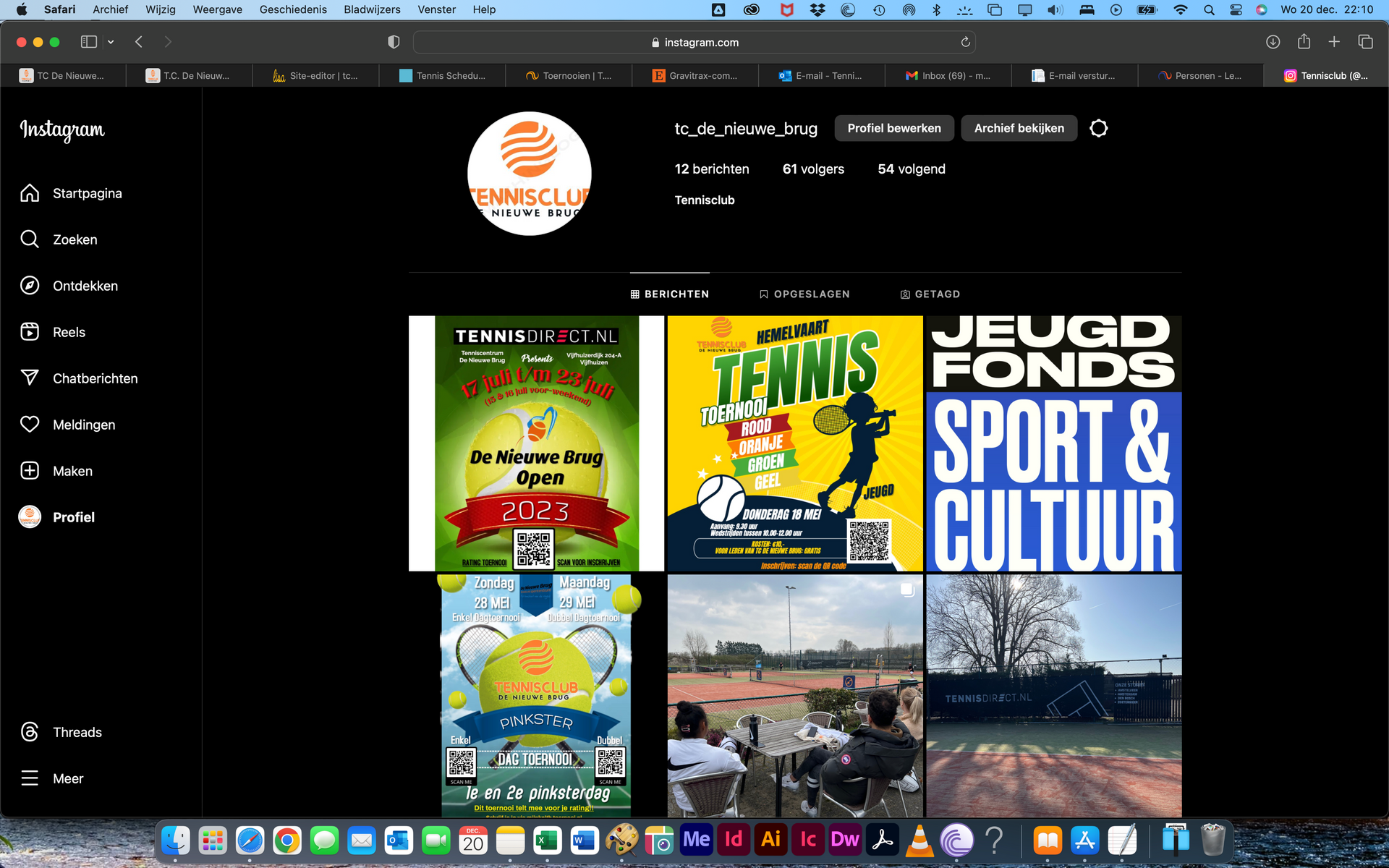Image resolution: width=1389 pixels, height=868 pixels.
Task: Expand the Meer hamburger menu
Action: (x=30, y=778)
